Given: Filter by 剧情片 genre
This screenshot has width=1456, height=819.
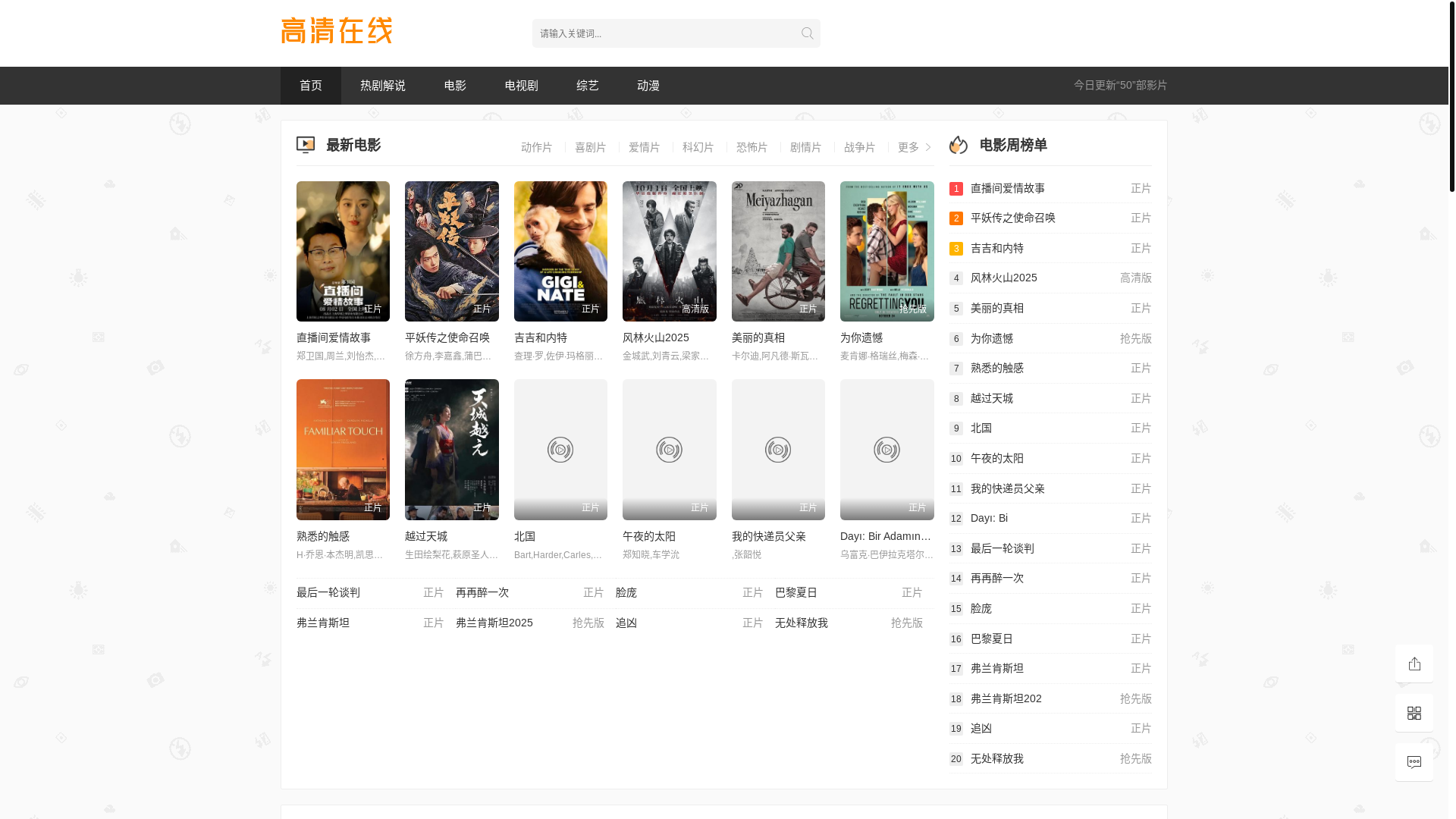Looking at the screenshot, I should (806, 147).
